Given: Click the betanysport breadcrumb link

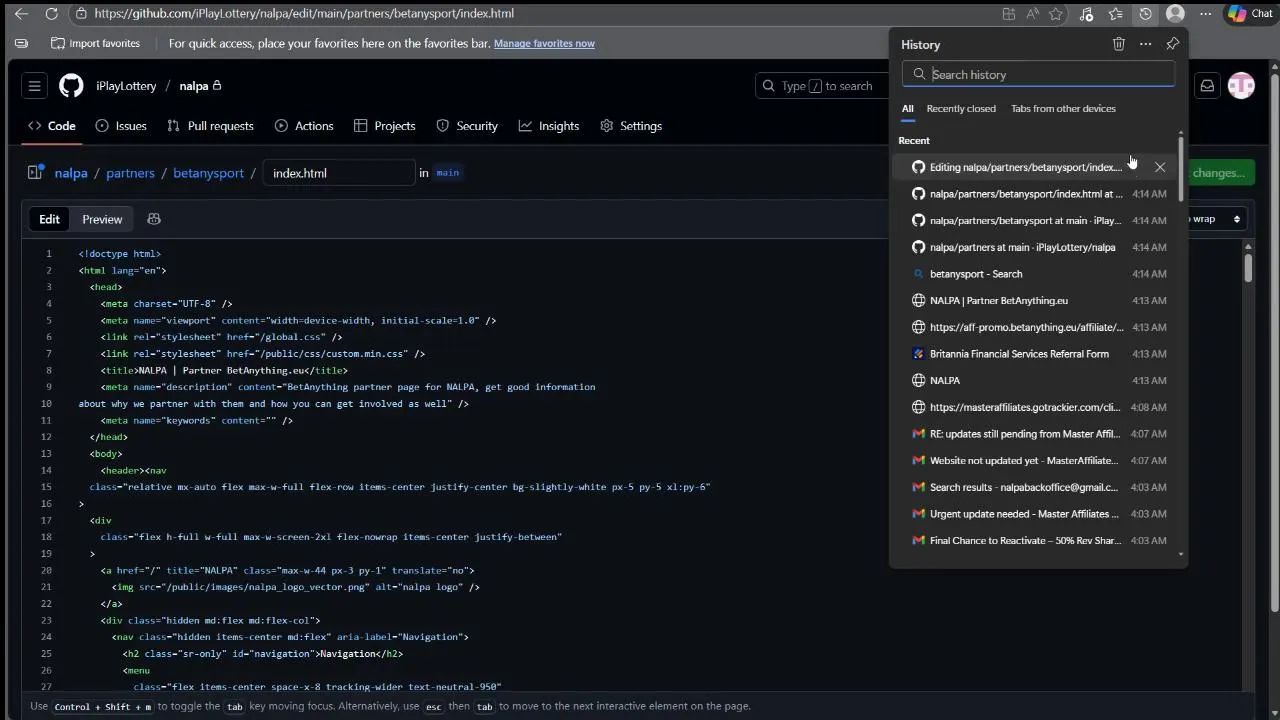Looking at the screenshot, I should [x=208, y=173].
